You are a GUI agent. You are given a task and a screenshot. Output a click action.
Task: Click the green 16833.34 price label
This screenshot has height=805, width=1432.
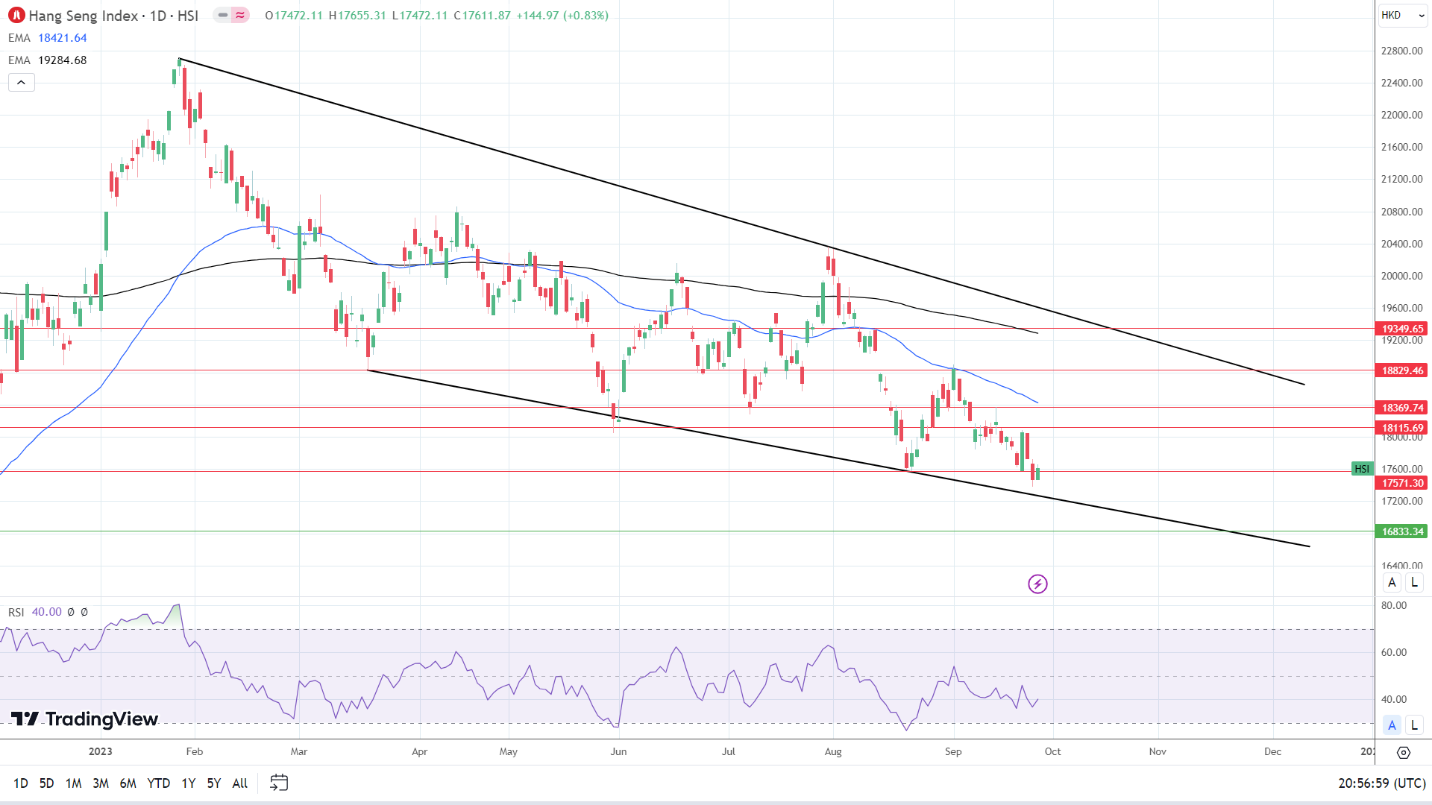click(1403, 532)
